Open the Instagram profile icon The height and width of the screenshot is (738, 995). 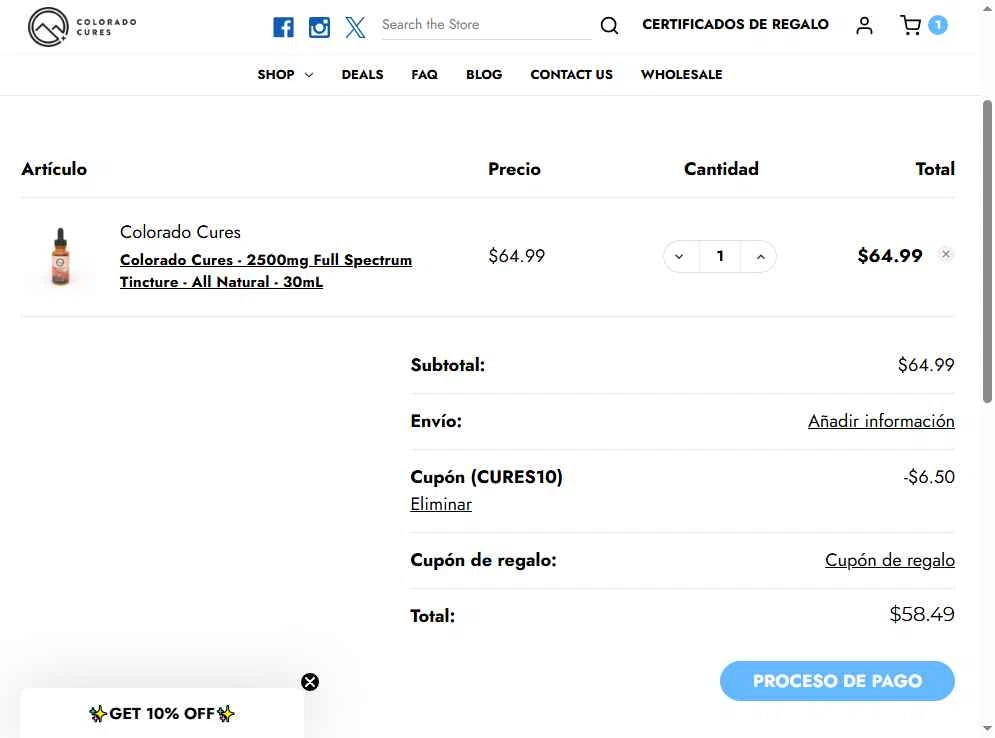pos(319,27)
